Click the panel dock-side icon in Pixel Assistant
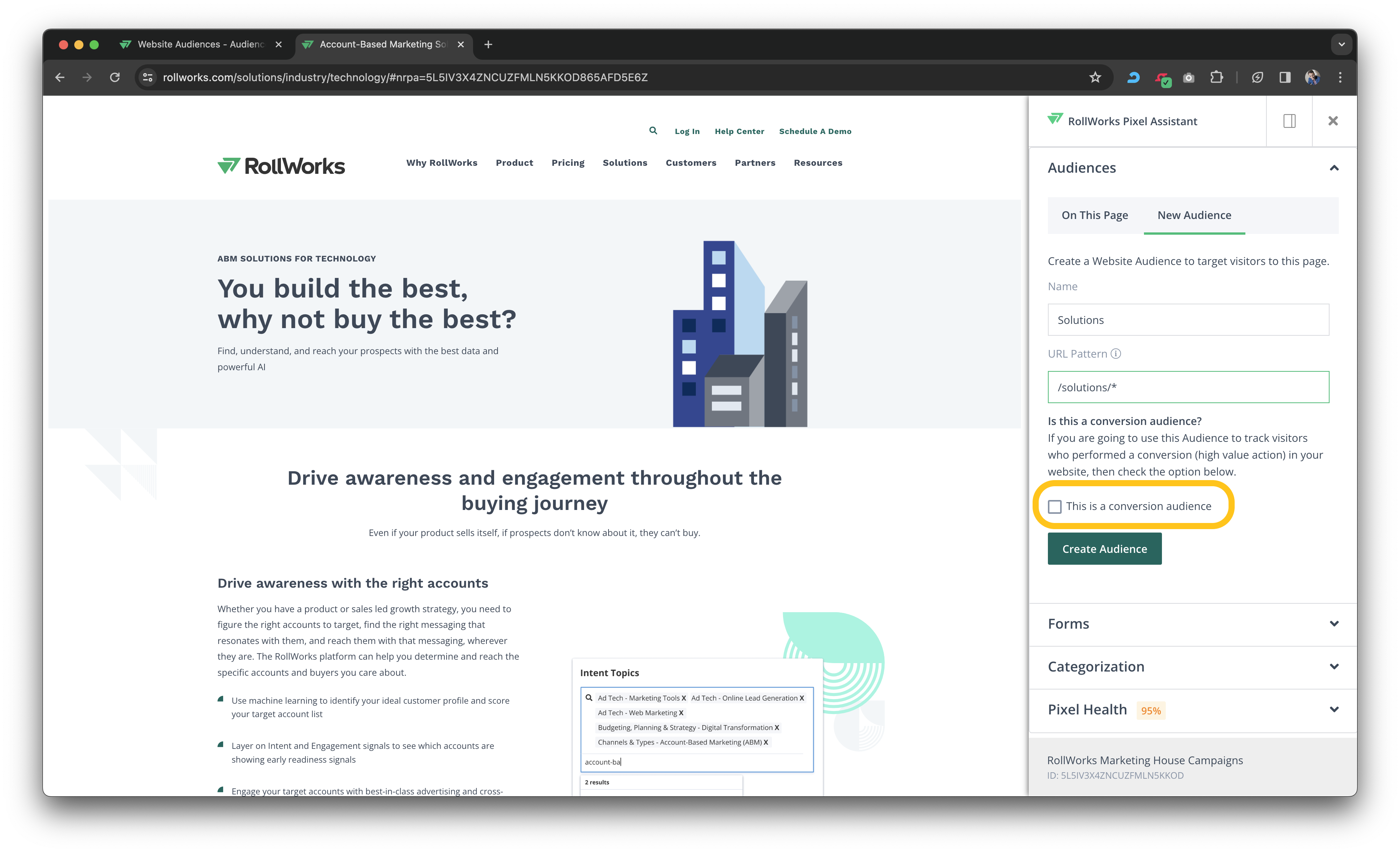This screenshot has height=853, width=1400. (x=1289, y=121)
